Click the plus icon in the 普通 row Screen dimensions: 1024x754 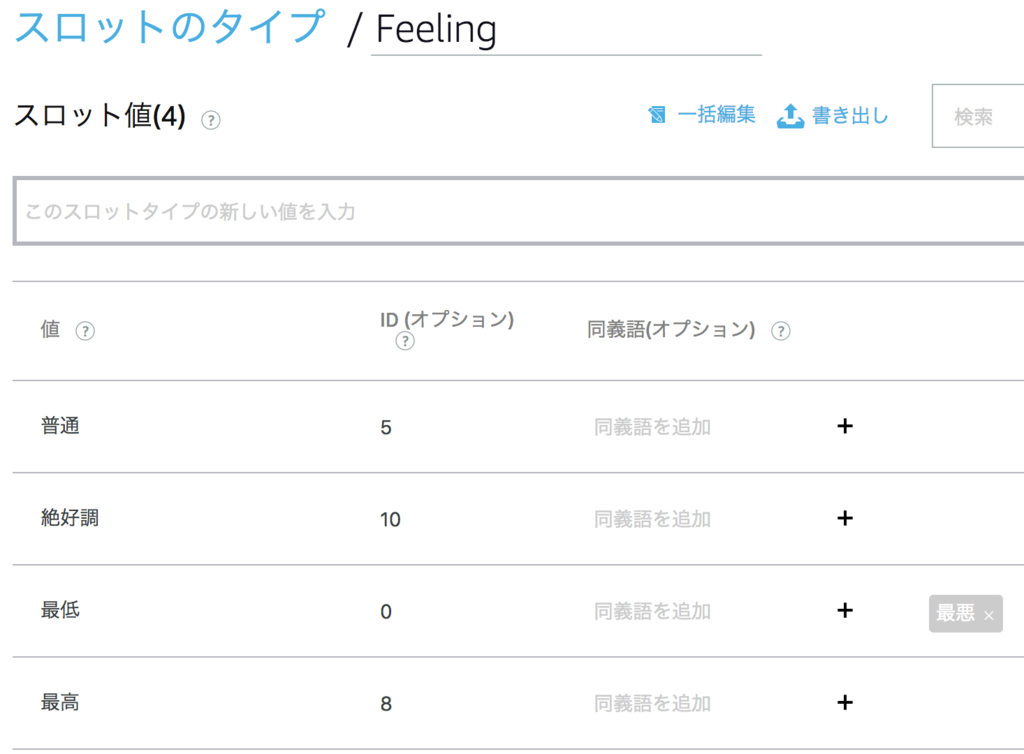(x=845, y=427)
